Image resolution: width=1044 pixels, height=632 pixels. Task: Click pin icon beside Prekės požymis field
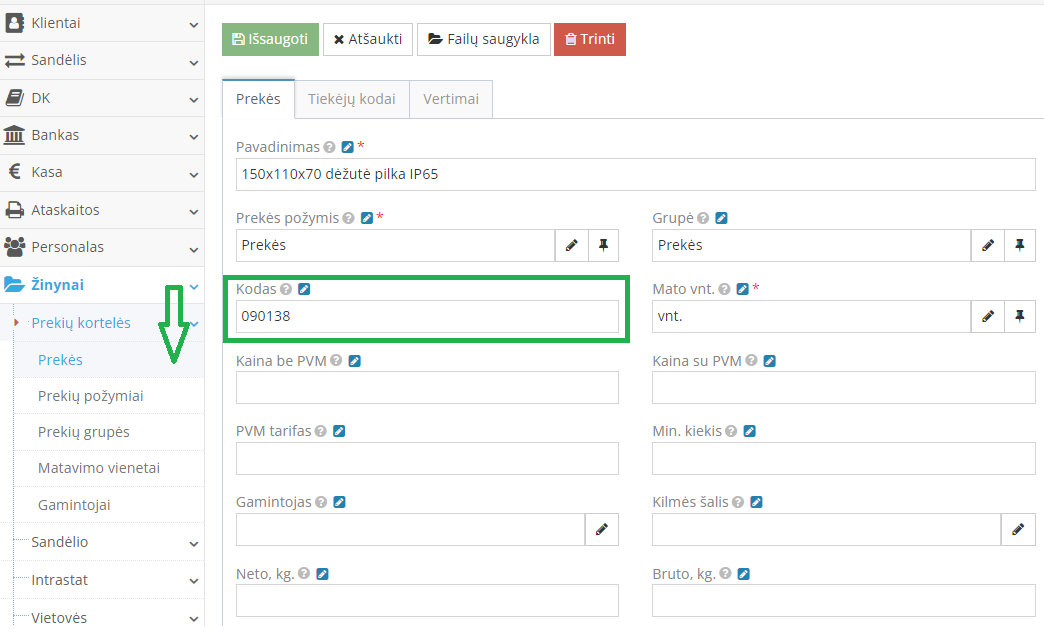click(x=603, y=245)
